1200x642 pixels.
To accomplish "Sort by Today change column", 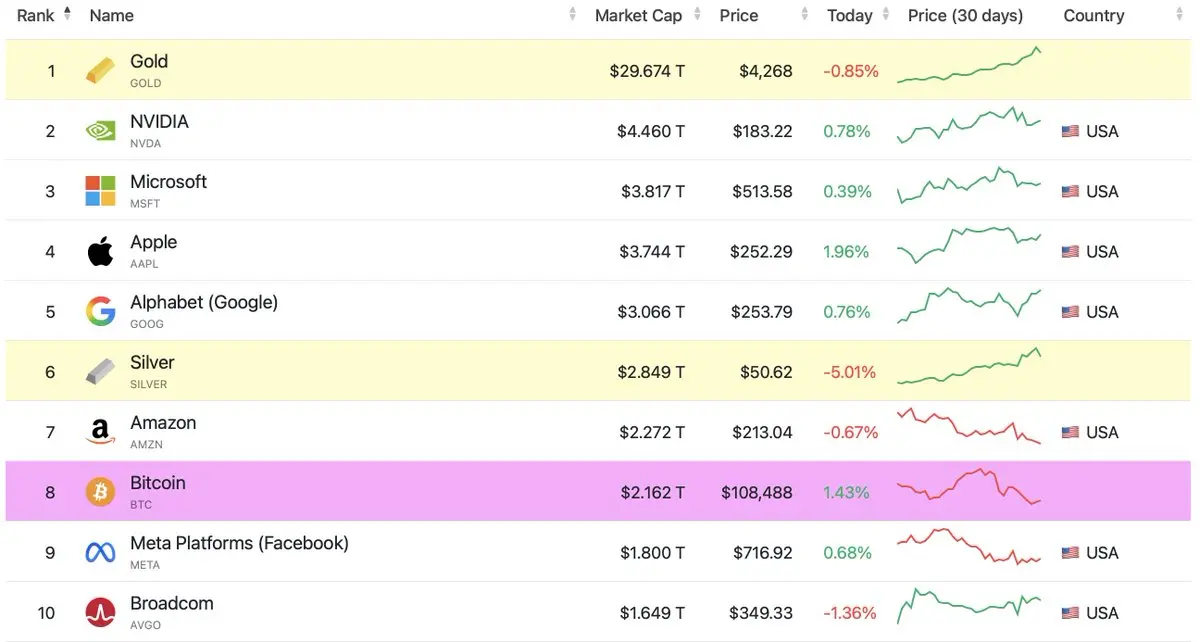I will tap(850, 15).
